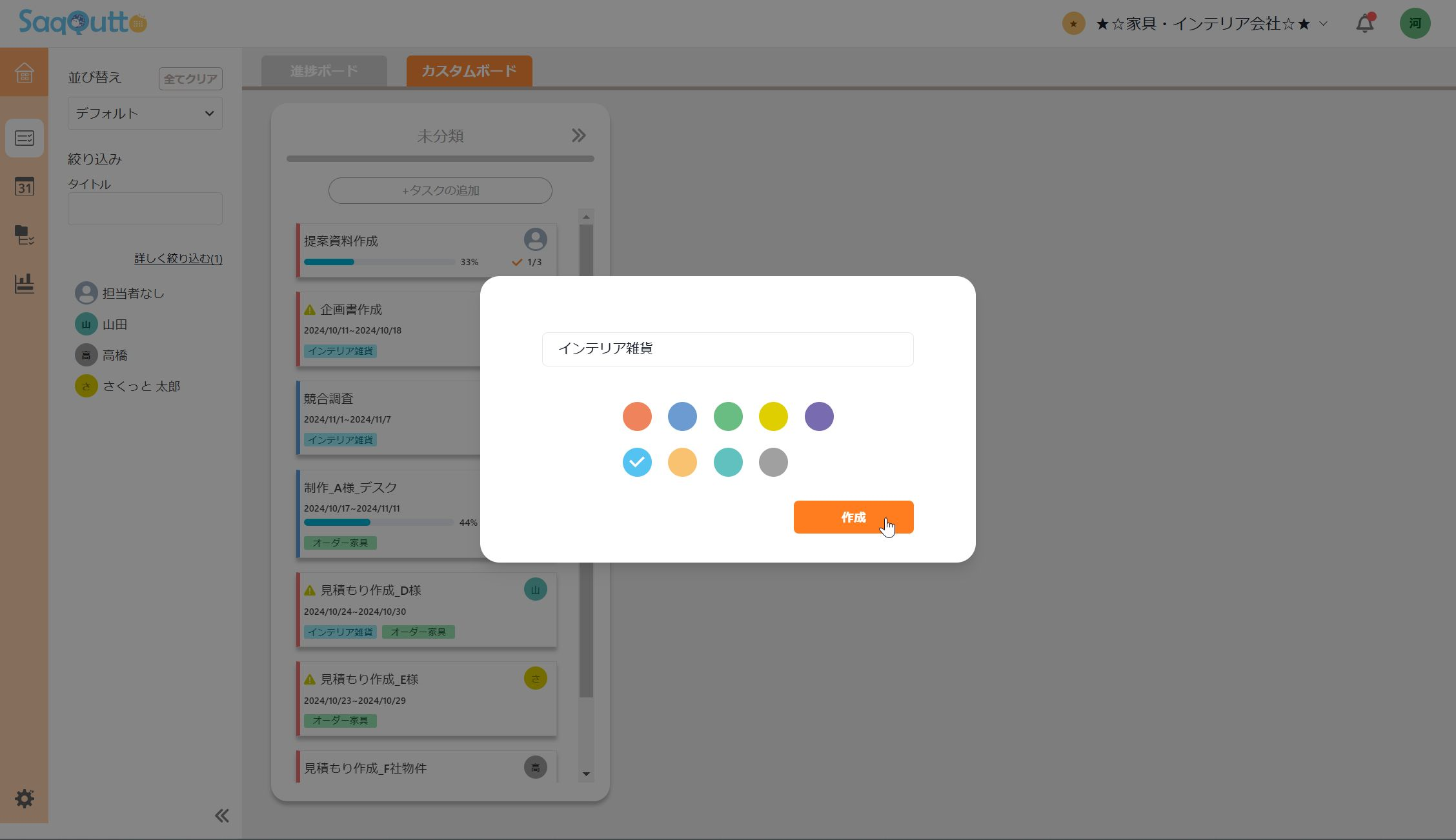The height and width of the screenshot is (840, 1456).
Task: Collapse the filter panel with double chevron
Action: (x=221, y=815)
